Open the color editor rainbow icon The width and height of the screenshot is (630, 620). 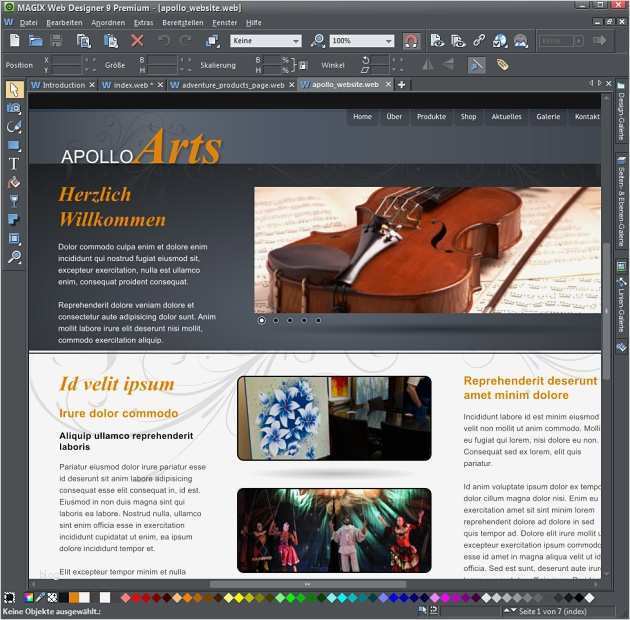(x=29, y=597)
